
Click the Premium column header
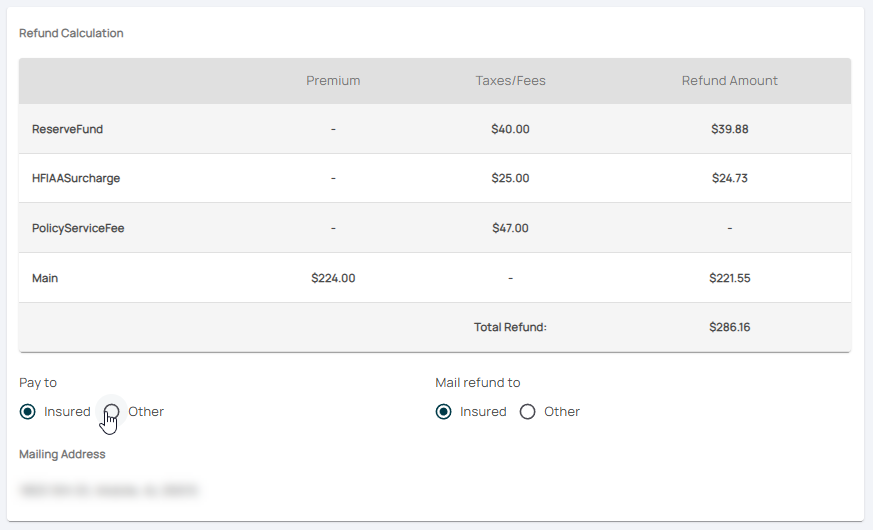pyautogui.click(x=333, y=81)
